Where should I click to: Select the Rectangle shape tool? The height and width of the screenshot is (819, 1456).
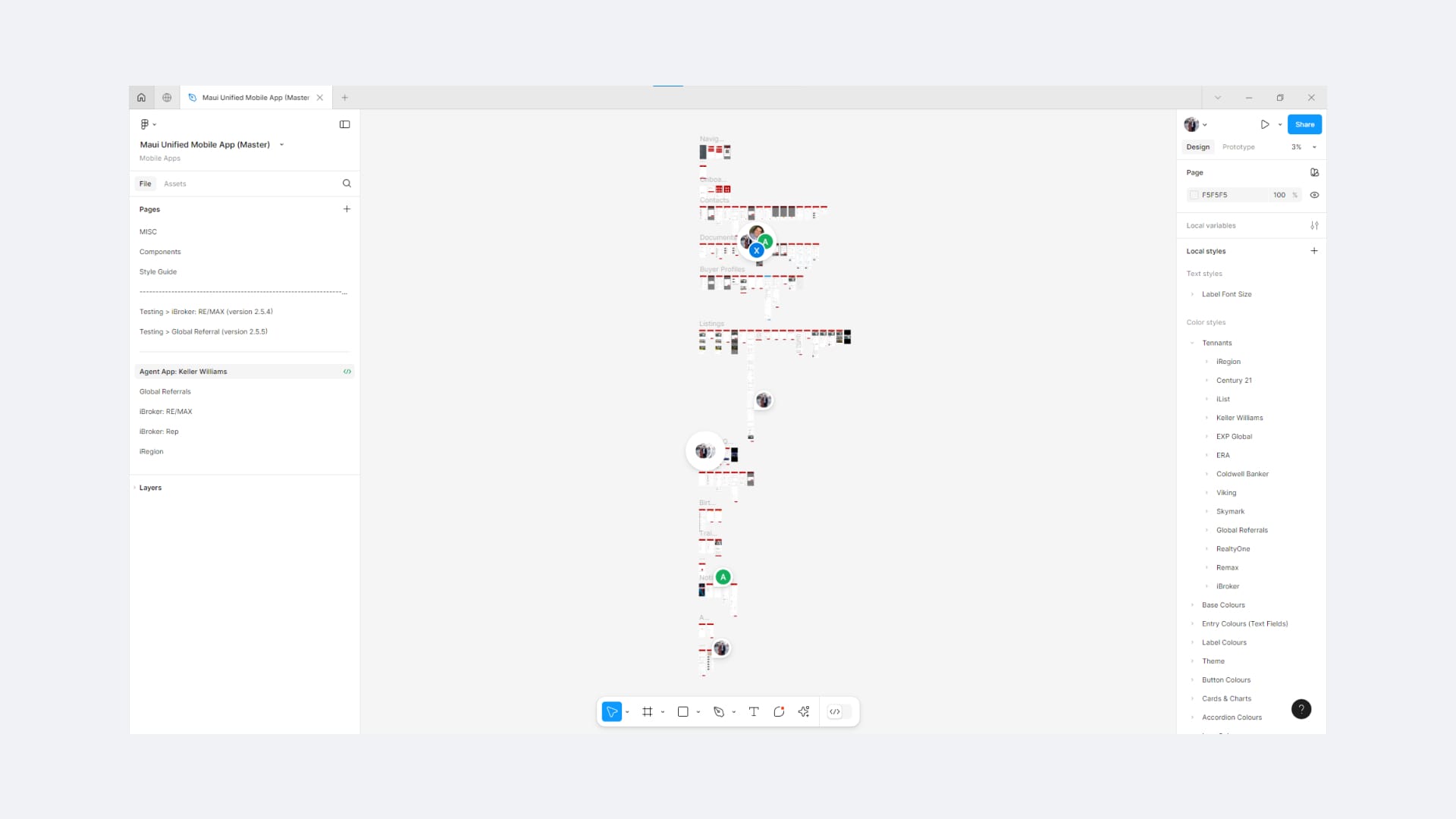point(682,711)
